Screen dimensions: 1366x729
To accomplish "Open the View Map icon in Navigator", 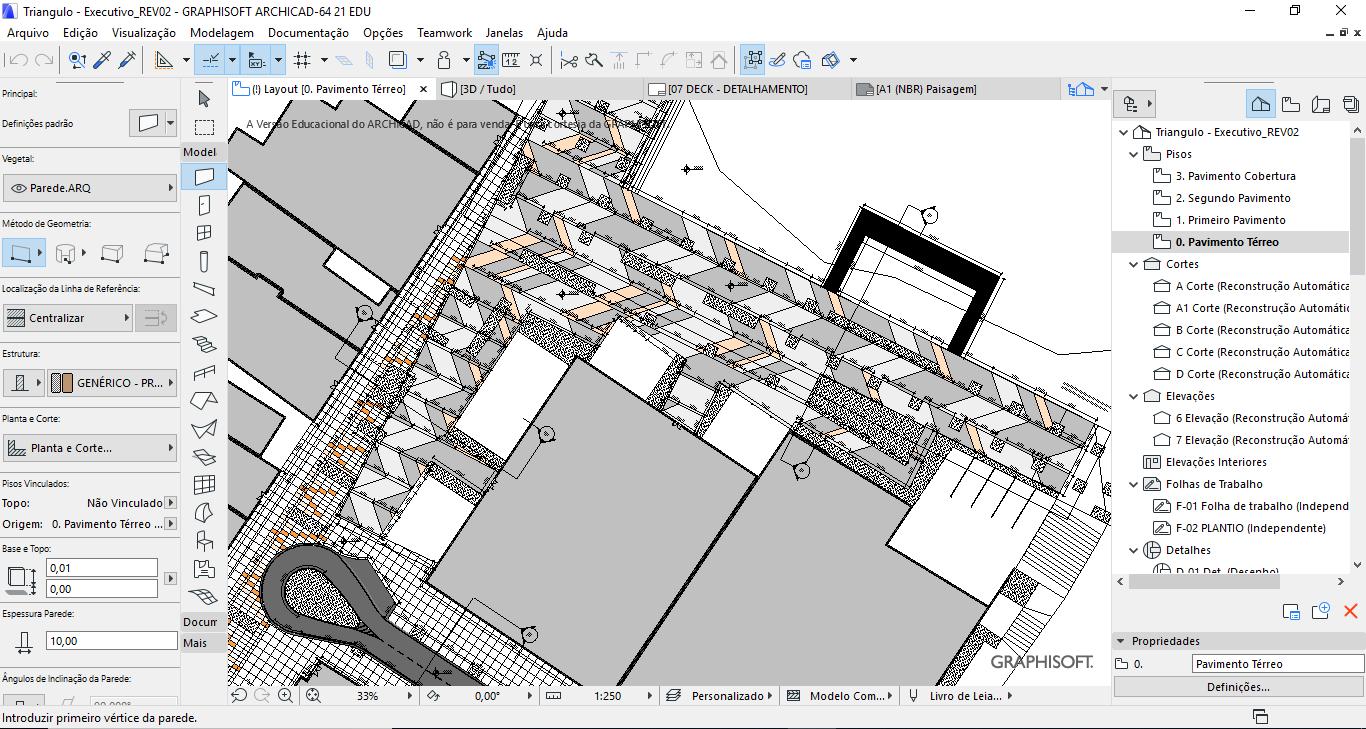I will click(x=1291, y=103).
